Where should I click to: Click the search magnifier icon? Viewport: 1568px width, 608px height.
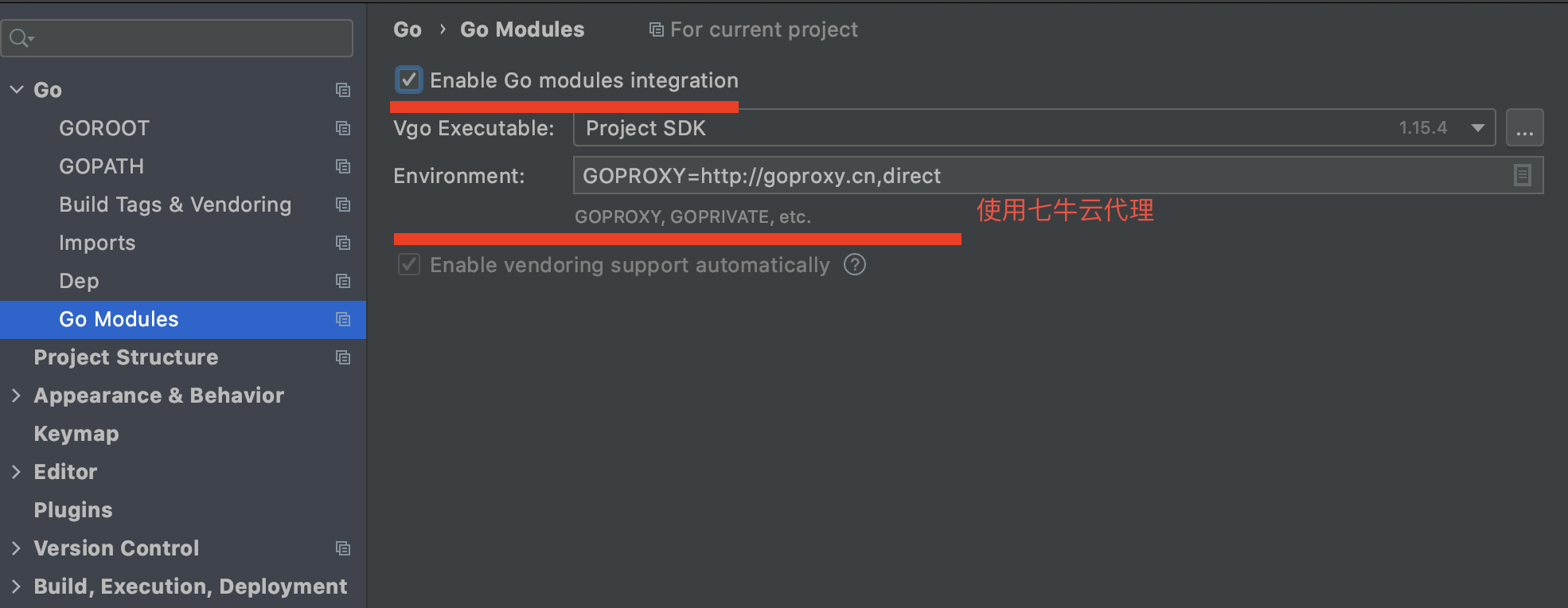coord(21,37)
